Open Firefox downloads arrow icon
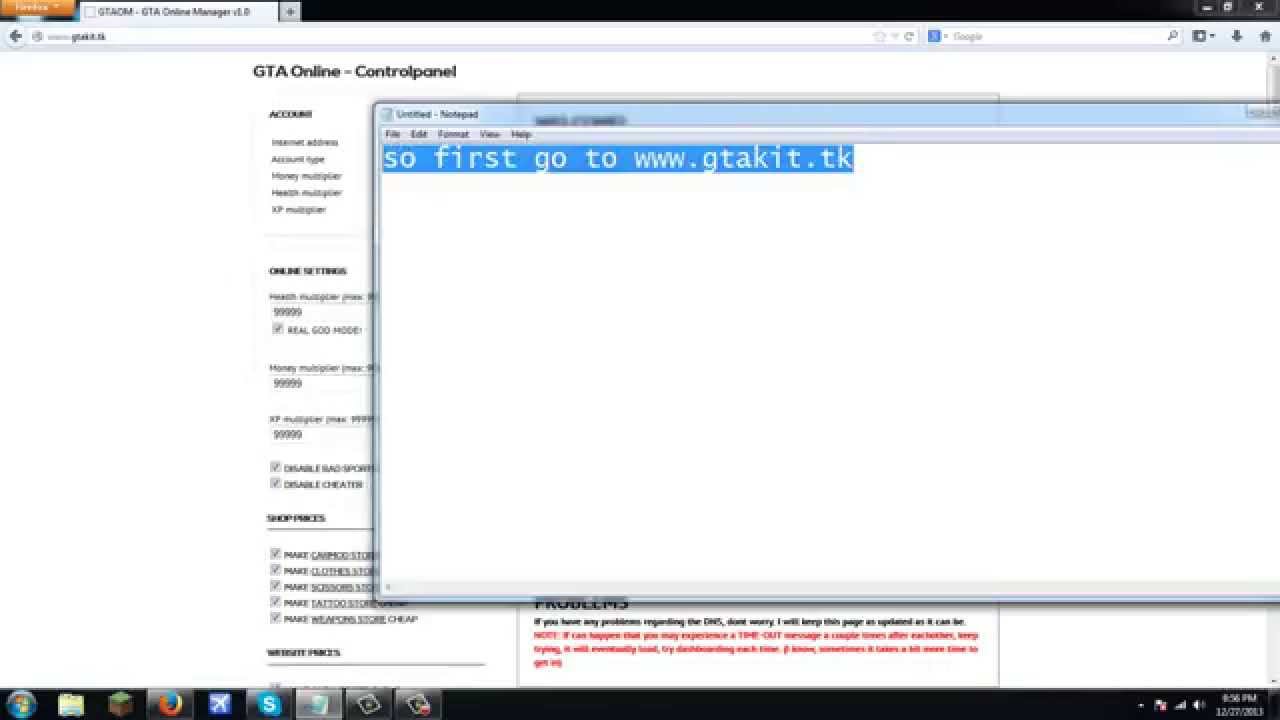Viewport: 1280px width, 720px height. 1237,36
